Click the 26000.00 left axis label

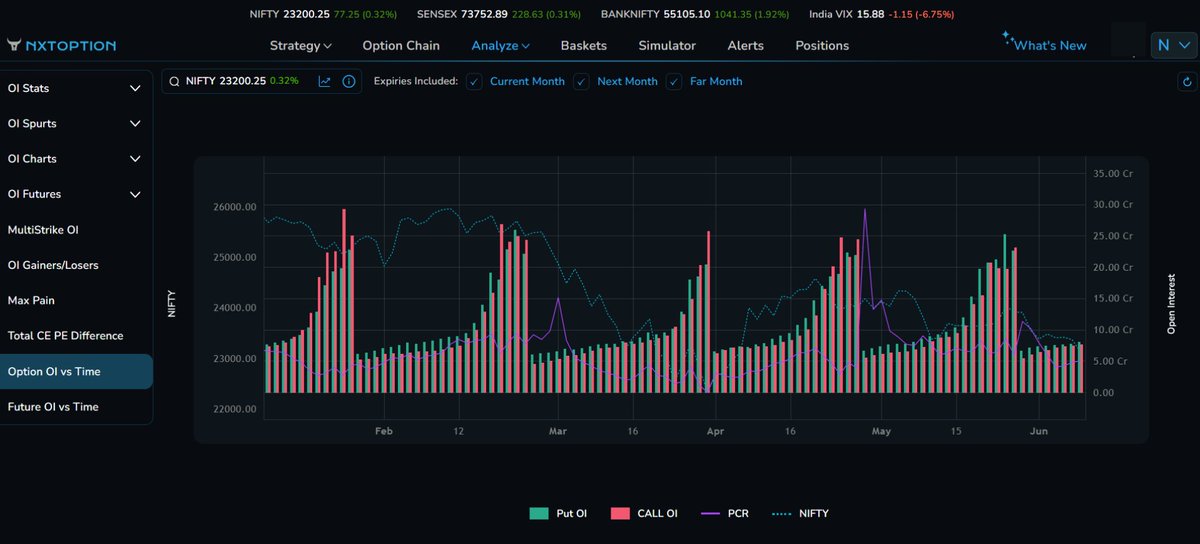tap(234, 207)
